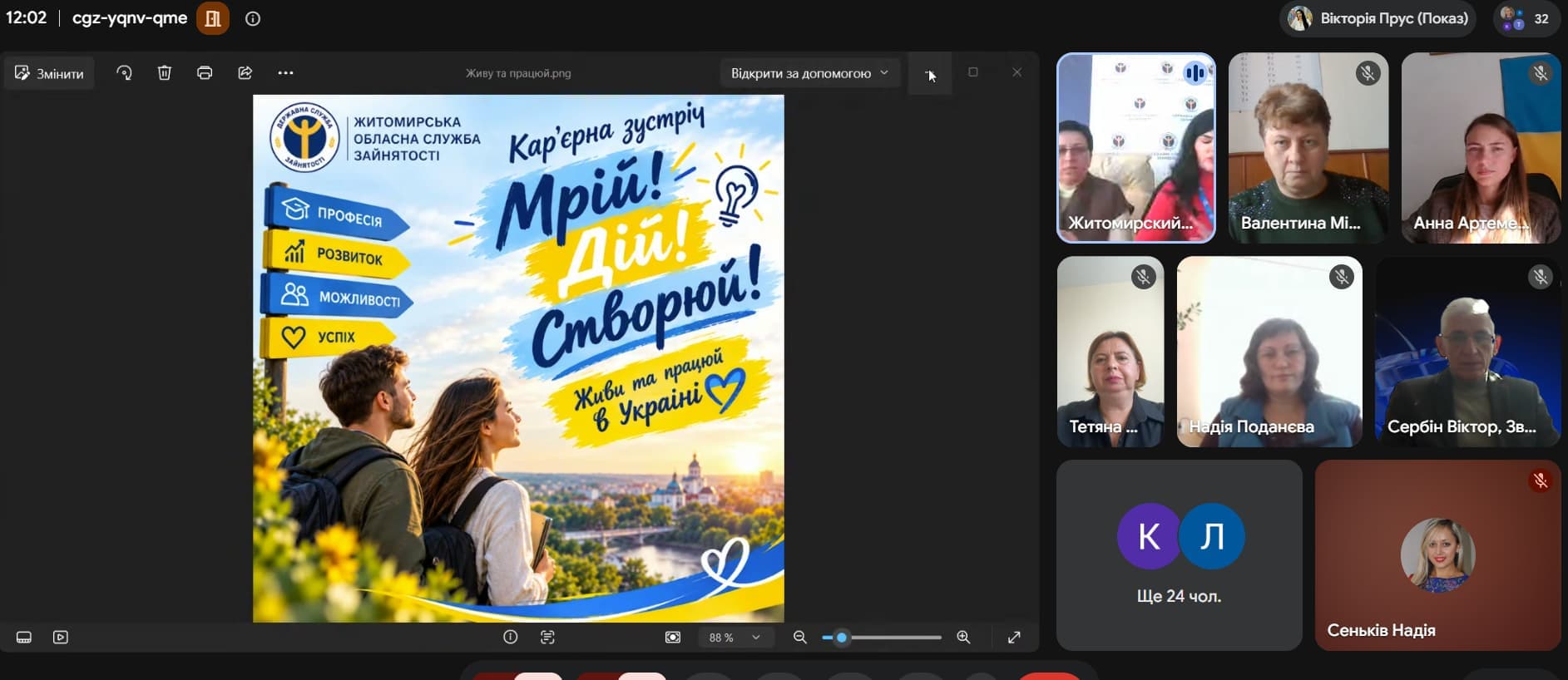Click the print icon in photo viewer
Image resolution: width=1568 pixels, height=680 pixels.
tap(205, 73)
